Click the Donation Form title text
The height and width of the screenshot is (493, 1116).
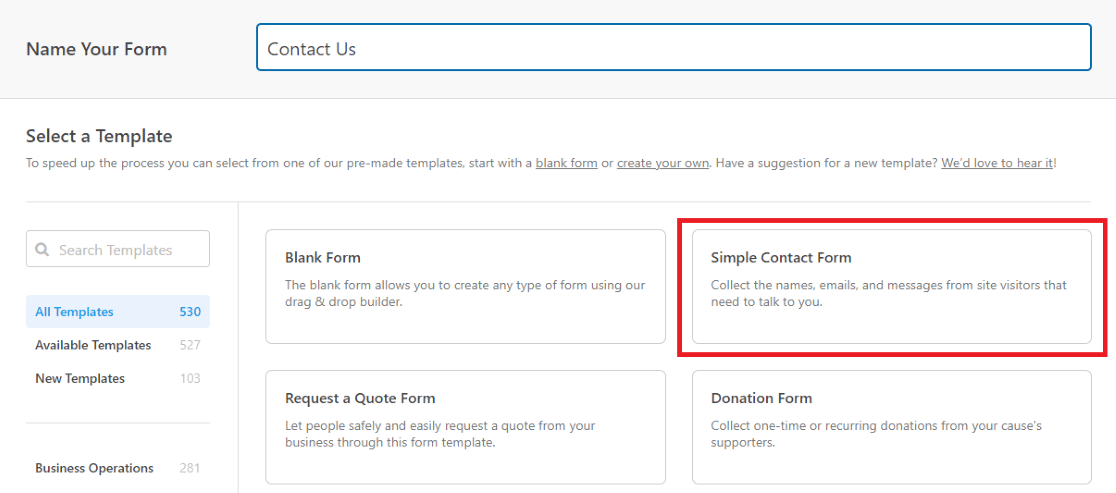[762, 398]
